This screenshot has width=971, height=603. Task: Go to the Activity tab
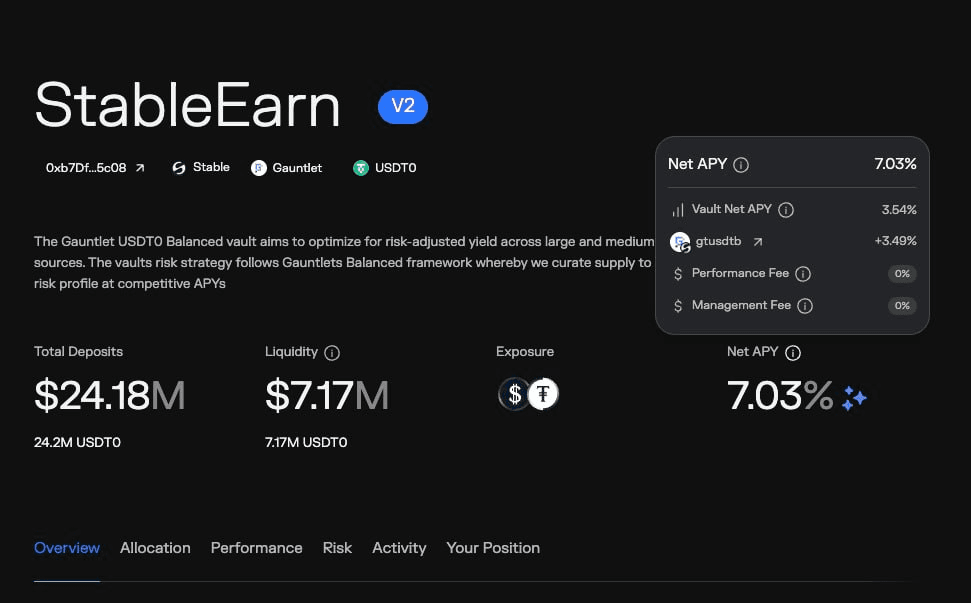coord(399,548)
